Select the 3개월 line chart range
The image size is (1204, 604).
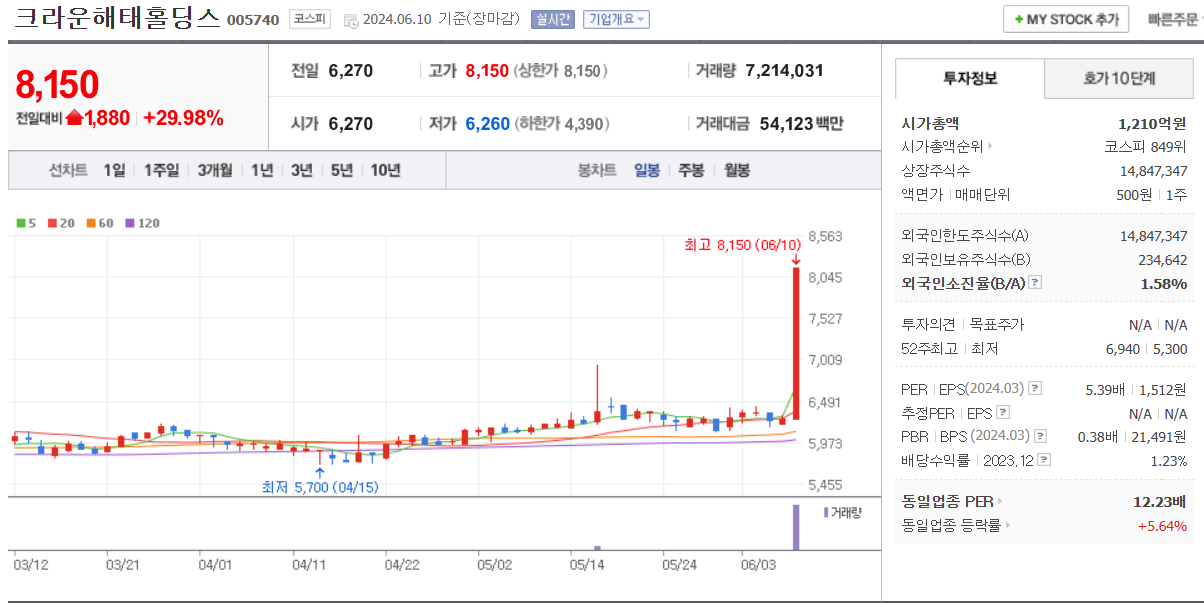pyautogui.click(x=215, y=170)
